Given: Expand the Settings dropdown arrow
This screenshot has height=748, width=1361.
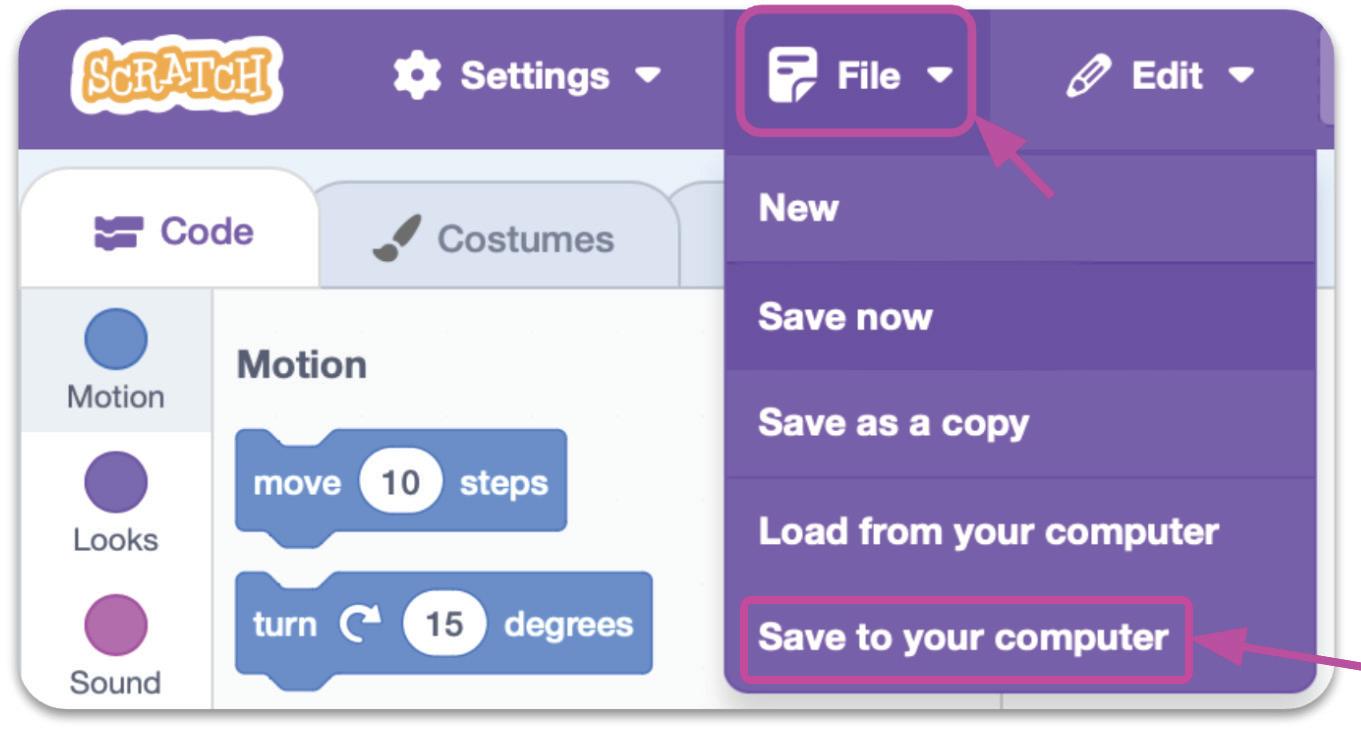Looking at the screenshot, I should [649, 76].
